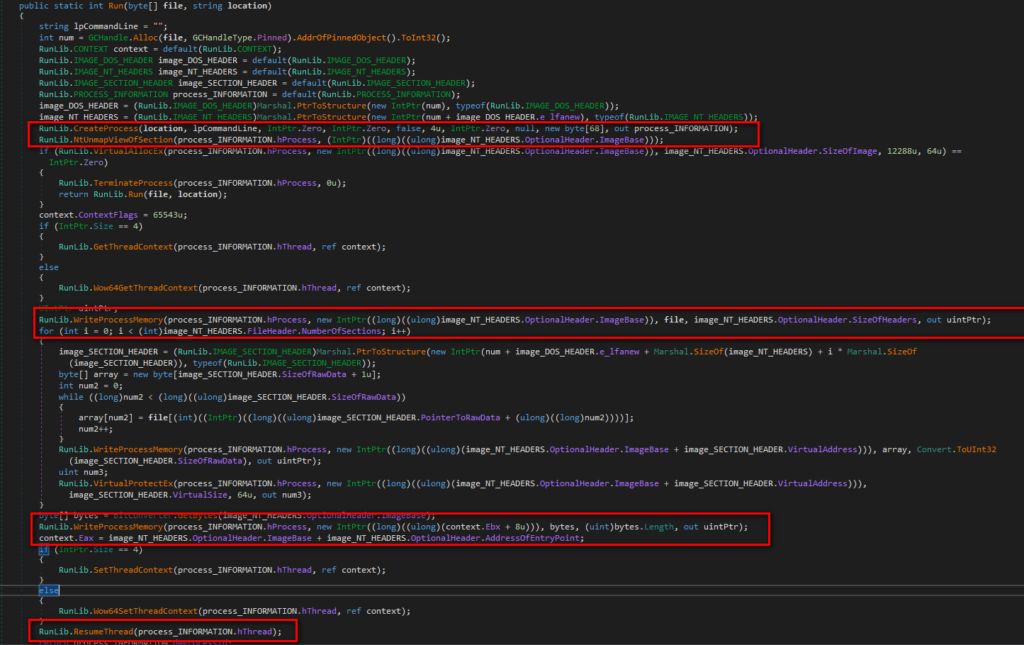Click the GCHandle.Alloc method call
This screenshot has width=1024, height=645.
pos(123,38)
